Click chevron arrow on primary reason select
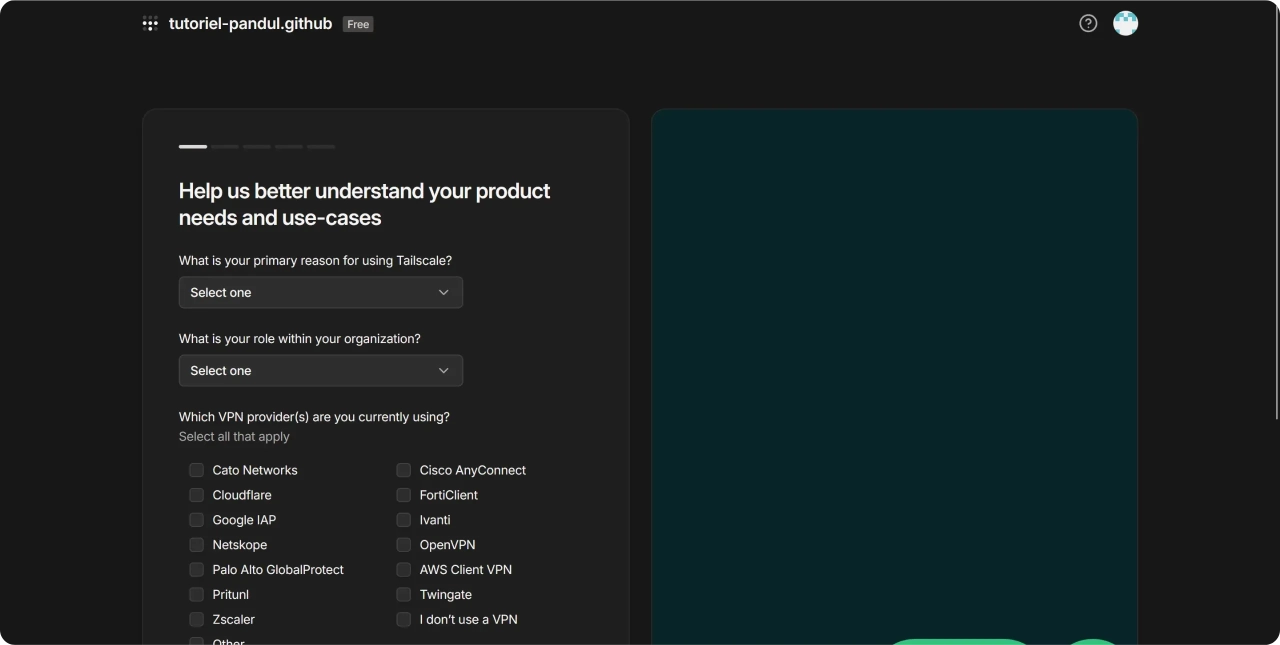 [x=444, y=292]
